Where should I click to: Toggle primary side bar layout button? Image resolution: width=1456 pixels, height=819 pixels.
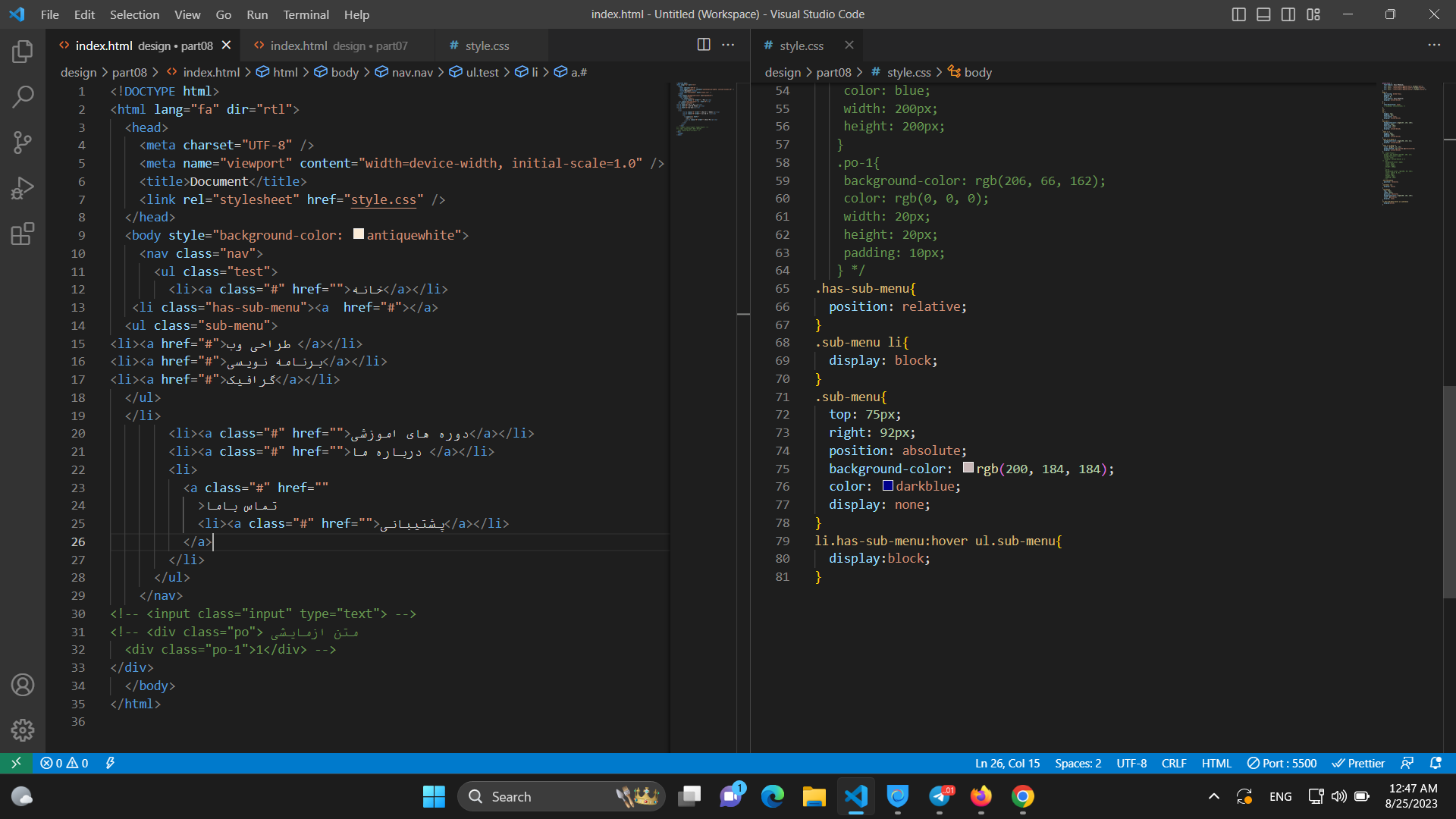pyautogui.click(x=1239, y=14)
